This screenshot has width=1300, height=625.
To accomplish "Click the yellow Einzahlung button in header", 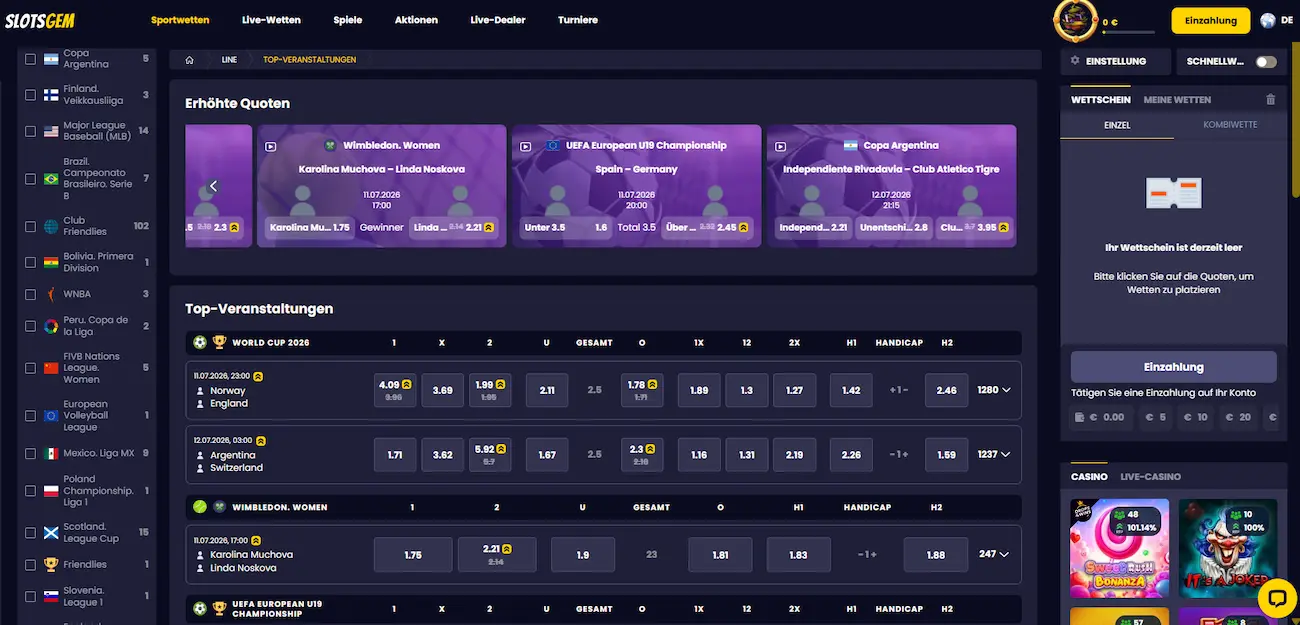I will (1211, 20).
